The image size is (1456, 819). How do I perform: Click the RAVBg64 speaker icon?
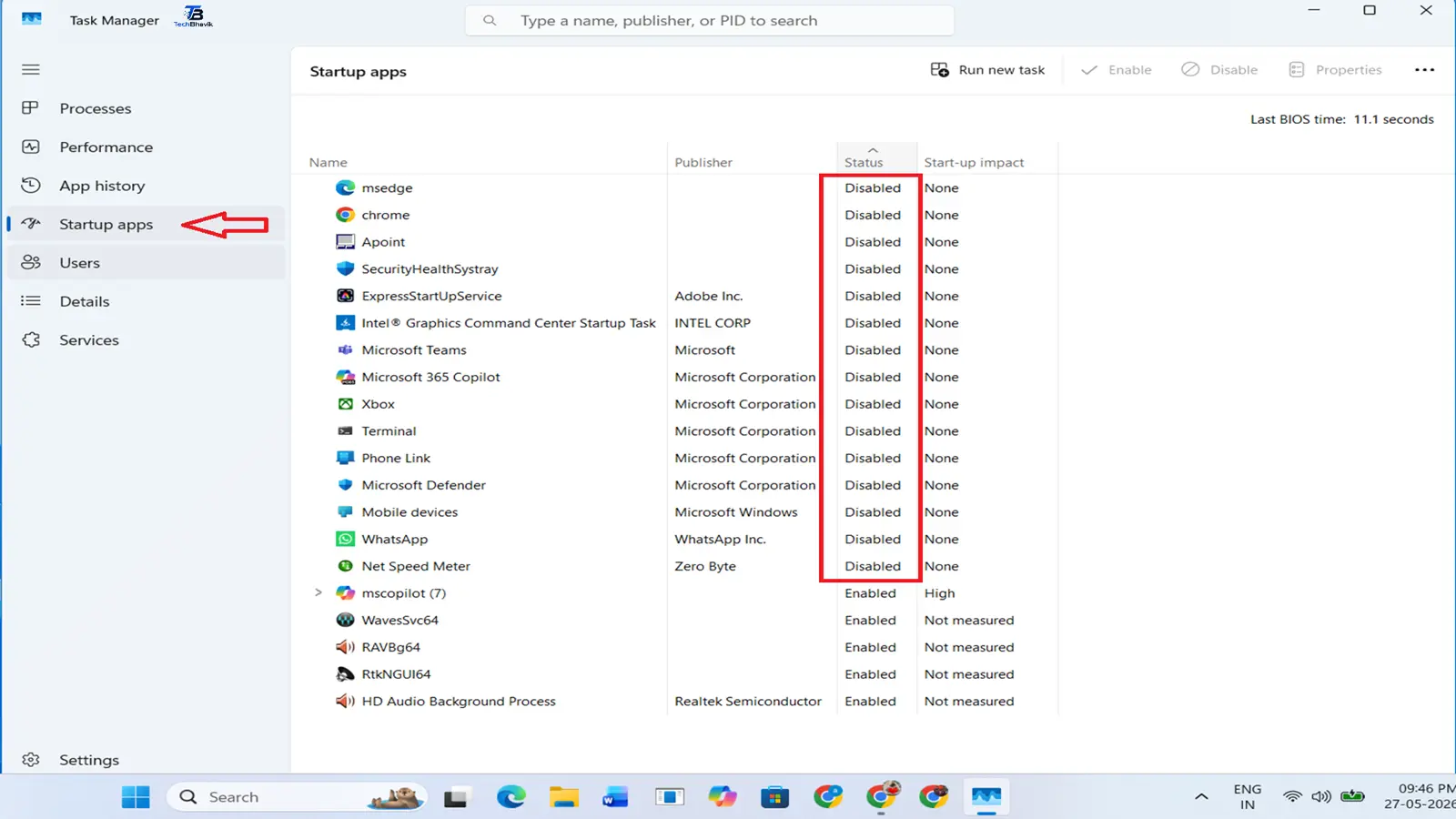point(345,647)
